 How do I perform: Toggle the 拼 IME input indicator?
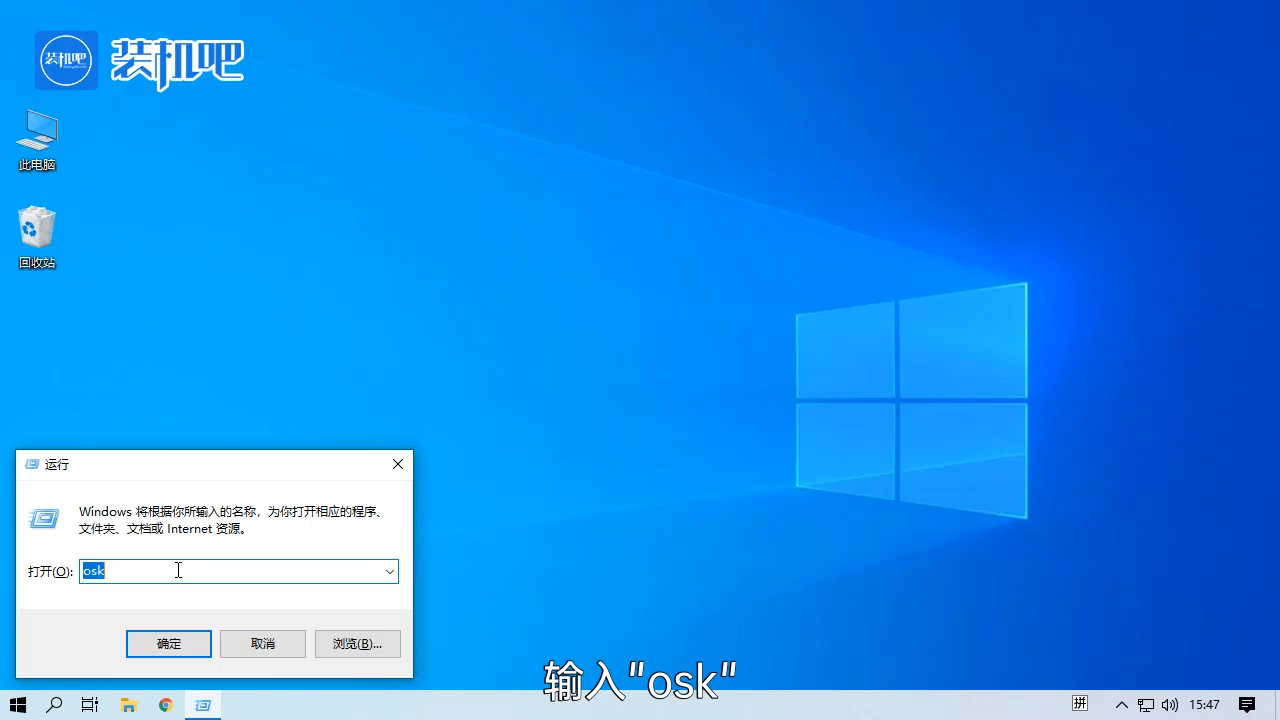(1080, 705)
